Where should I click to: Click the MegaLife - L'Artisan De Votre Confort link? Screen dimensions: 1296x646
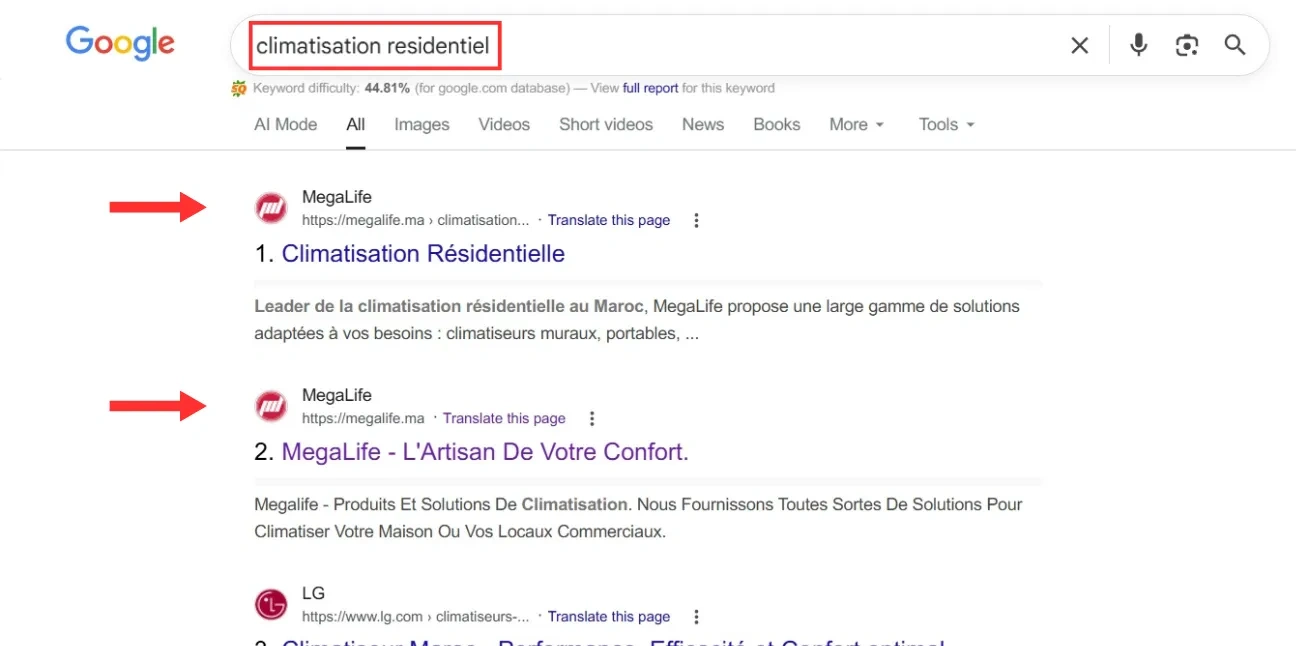tap(487, 451)
